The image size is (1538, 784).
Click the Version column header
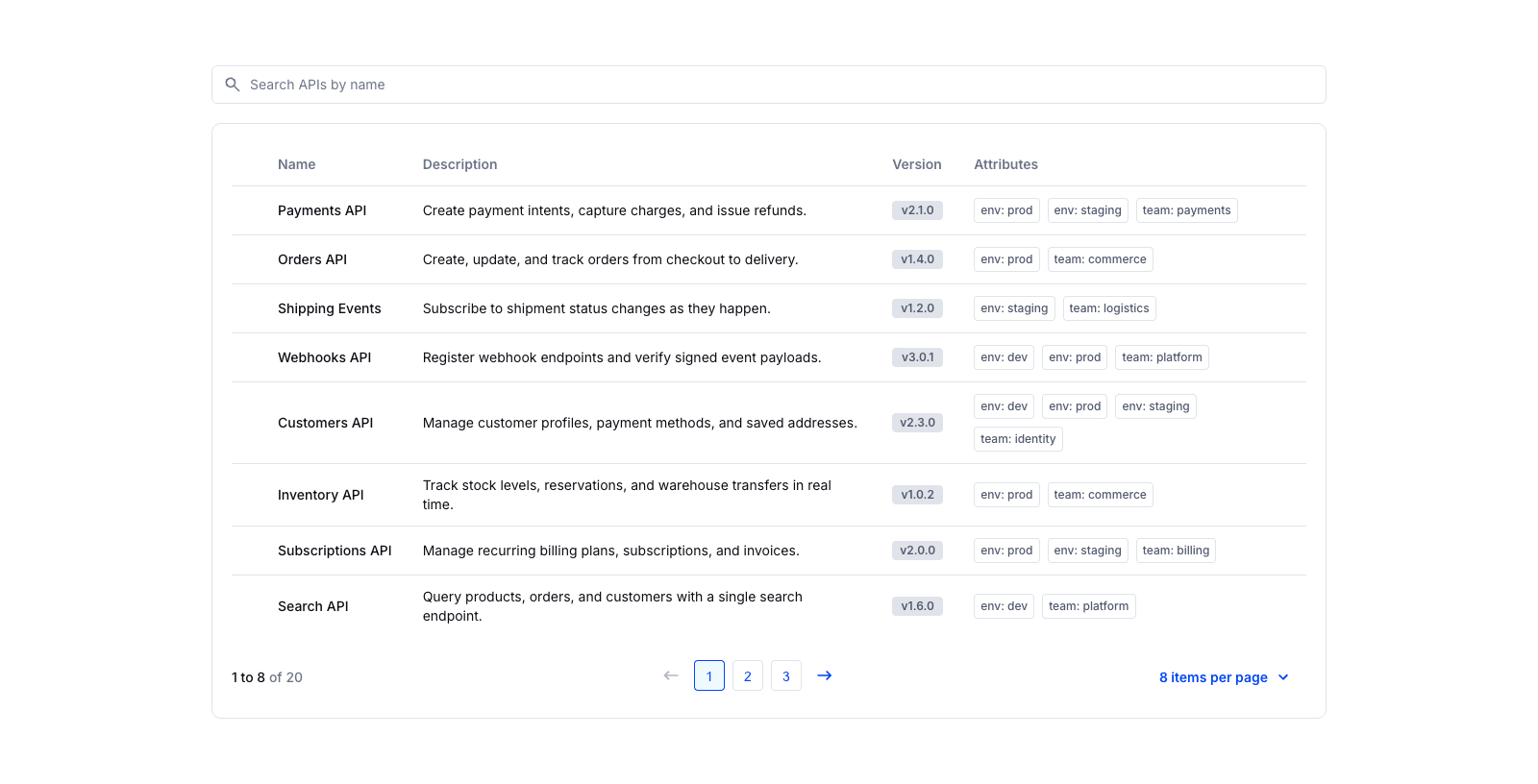pos(917,164)
